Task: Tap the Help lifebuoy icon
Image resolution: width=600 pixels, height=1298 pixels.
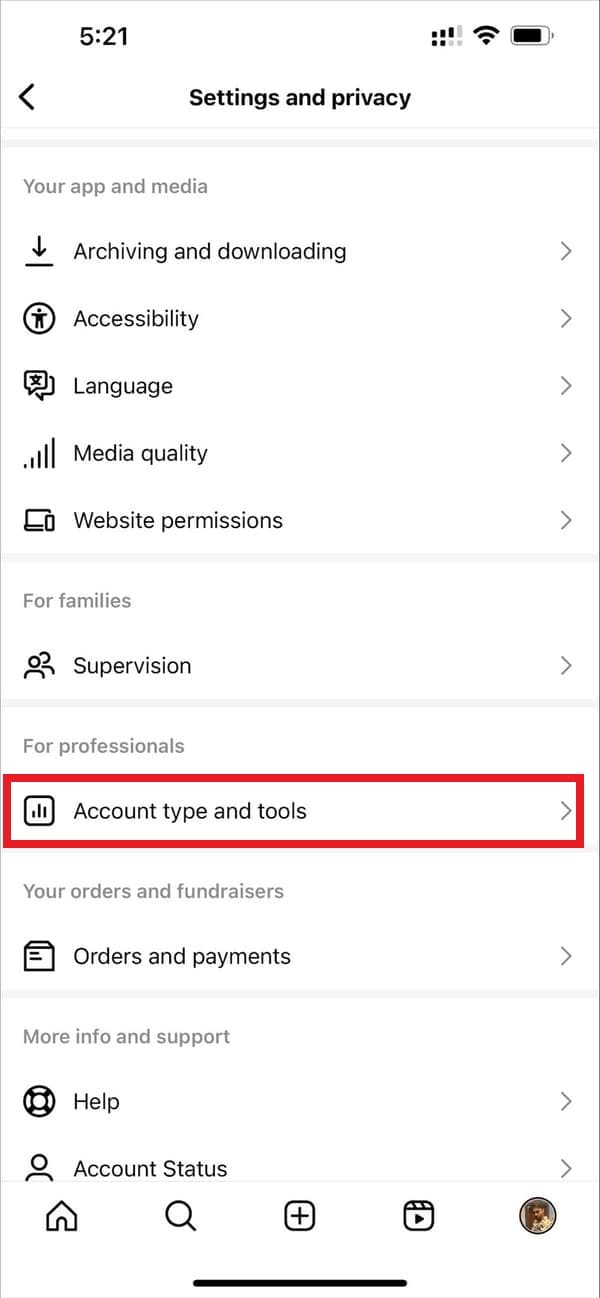Action: point(39,1102)
